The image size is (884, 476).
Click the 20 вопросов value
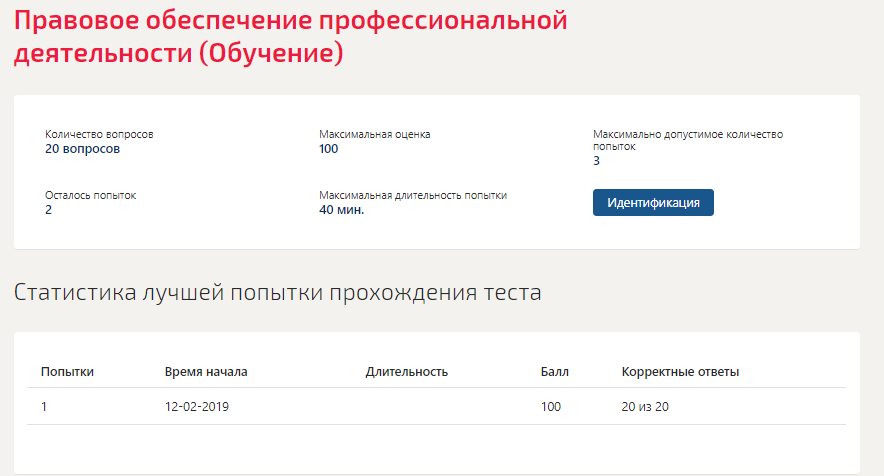(x=82, y=149)
